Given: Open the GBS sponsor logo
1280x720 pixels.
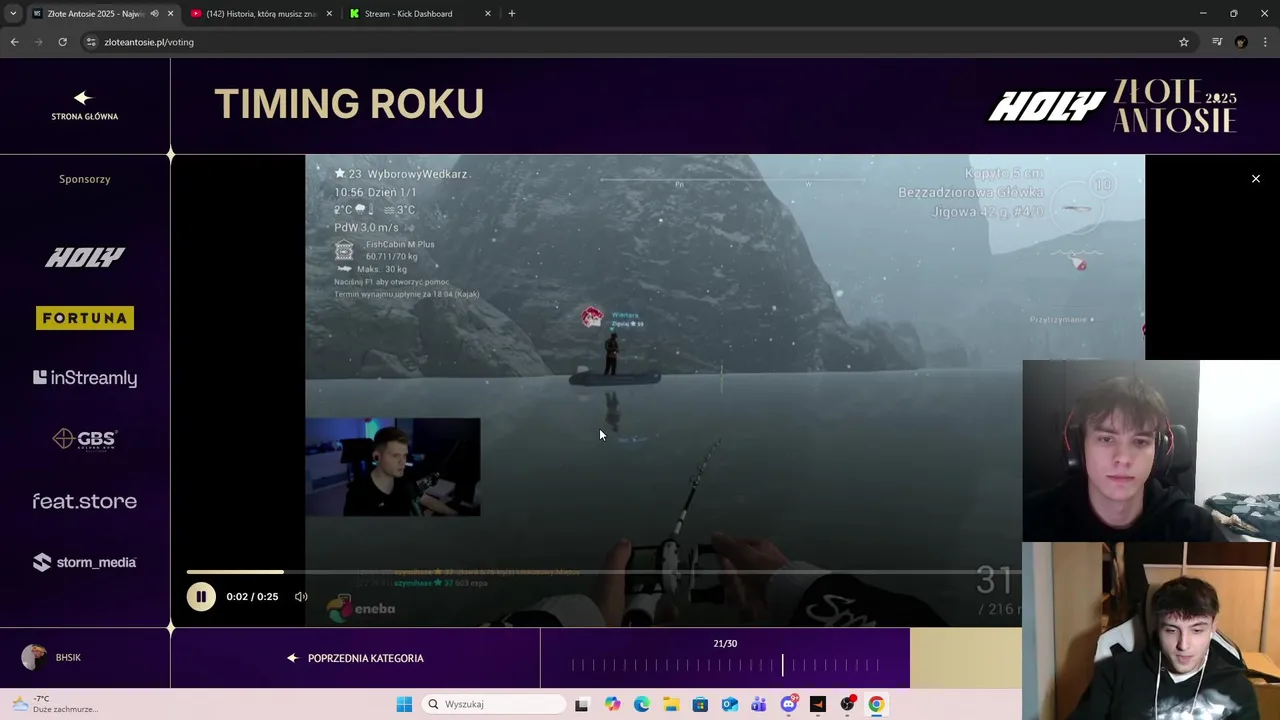Looking at the screenshot, I should pos(85,439).
